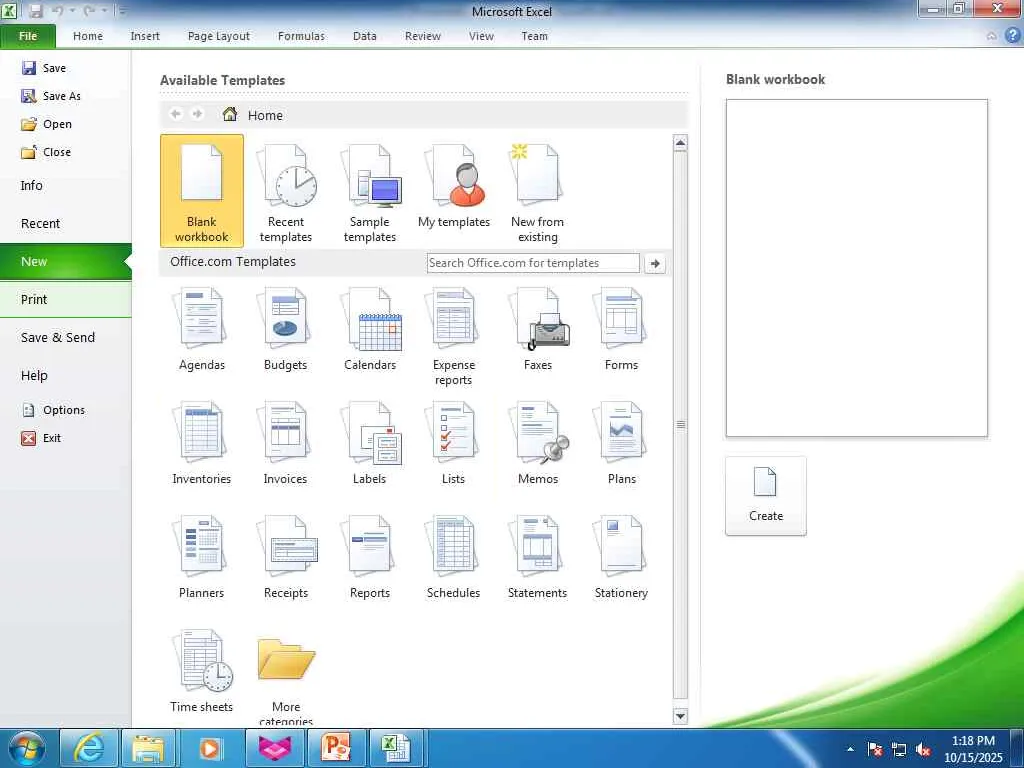Show hidden system tray icons
This screenshot has height=768, width=1024.
tap(850, 750)
